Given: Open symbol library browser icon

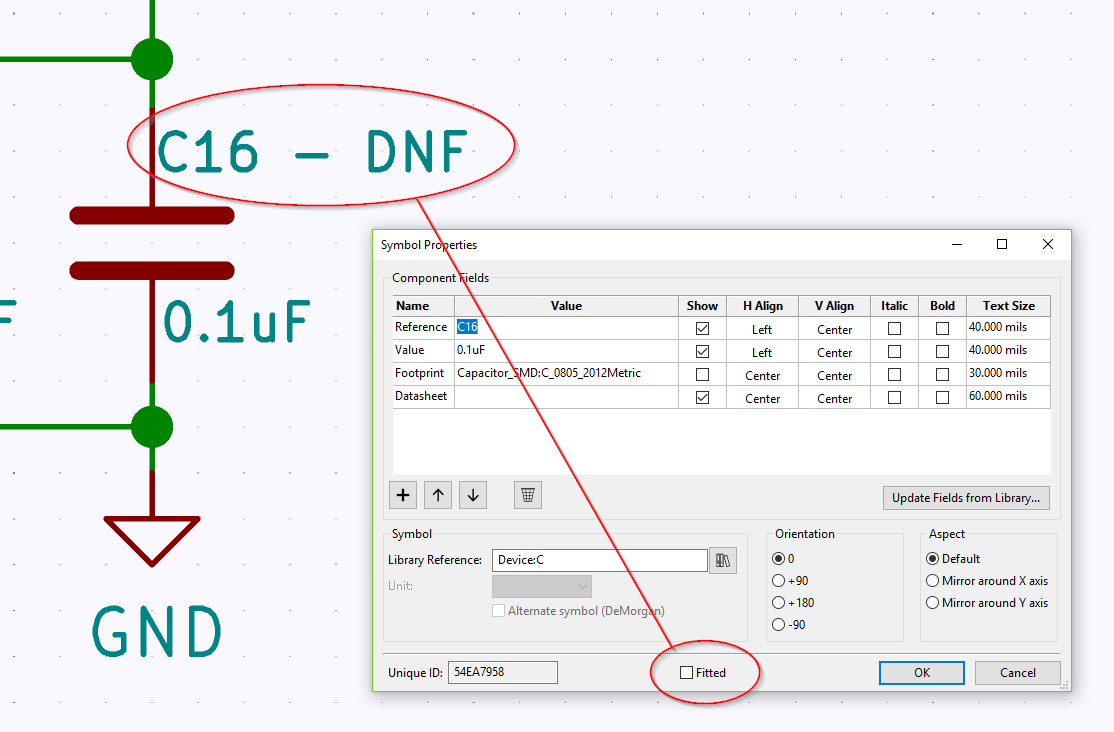Looking at the screenshot, I should coord(722,560).
